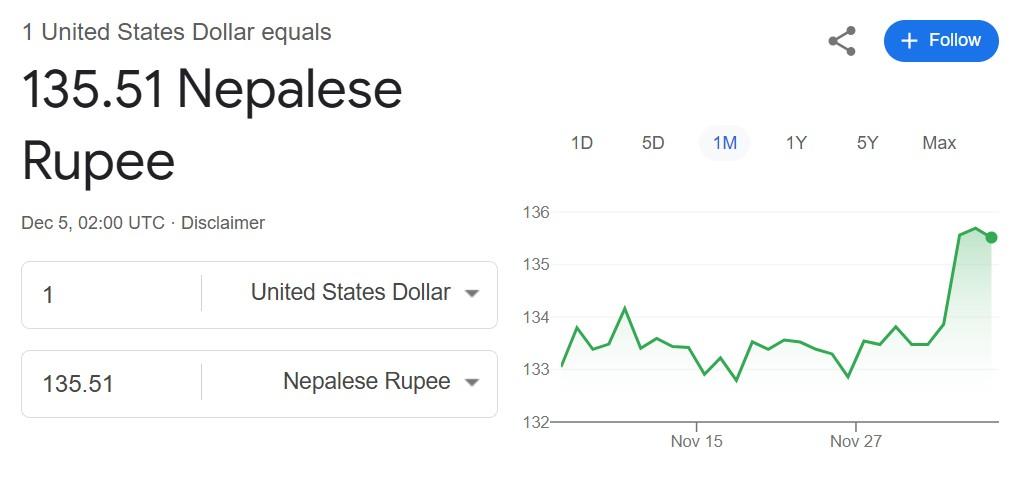Choose the 1M chart range
Screen dimensions: 1017x484
[725, 143]
